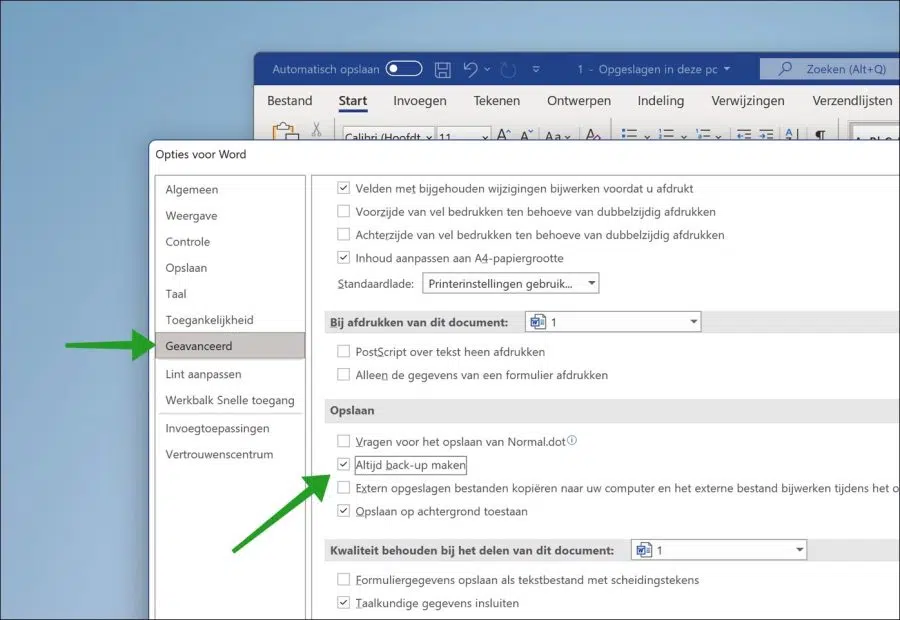Open the Undo history dropdown arrow
The image size is (900, 620).
tap(487, 69)
